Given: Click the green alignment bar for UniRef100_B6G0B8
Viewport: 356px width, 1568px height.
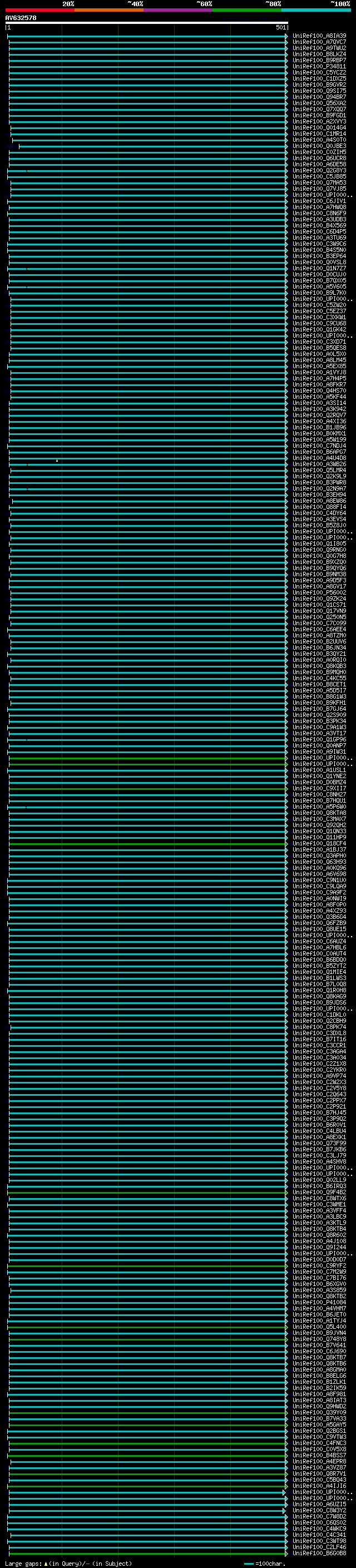Looking at the screenshot, I should point(147,1554).
